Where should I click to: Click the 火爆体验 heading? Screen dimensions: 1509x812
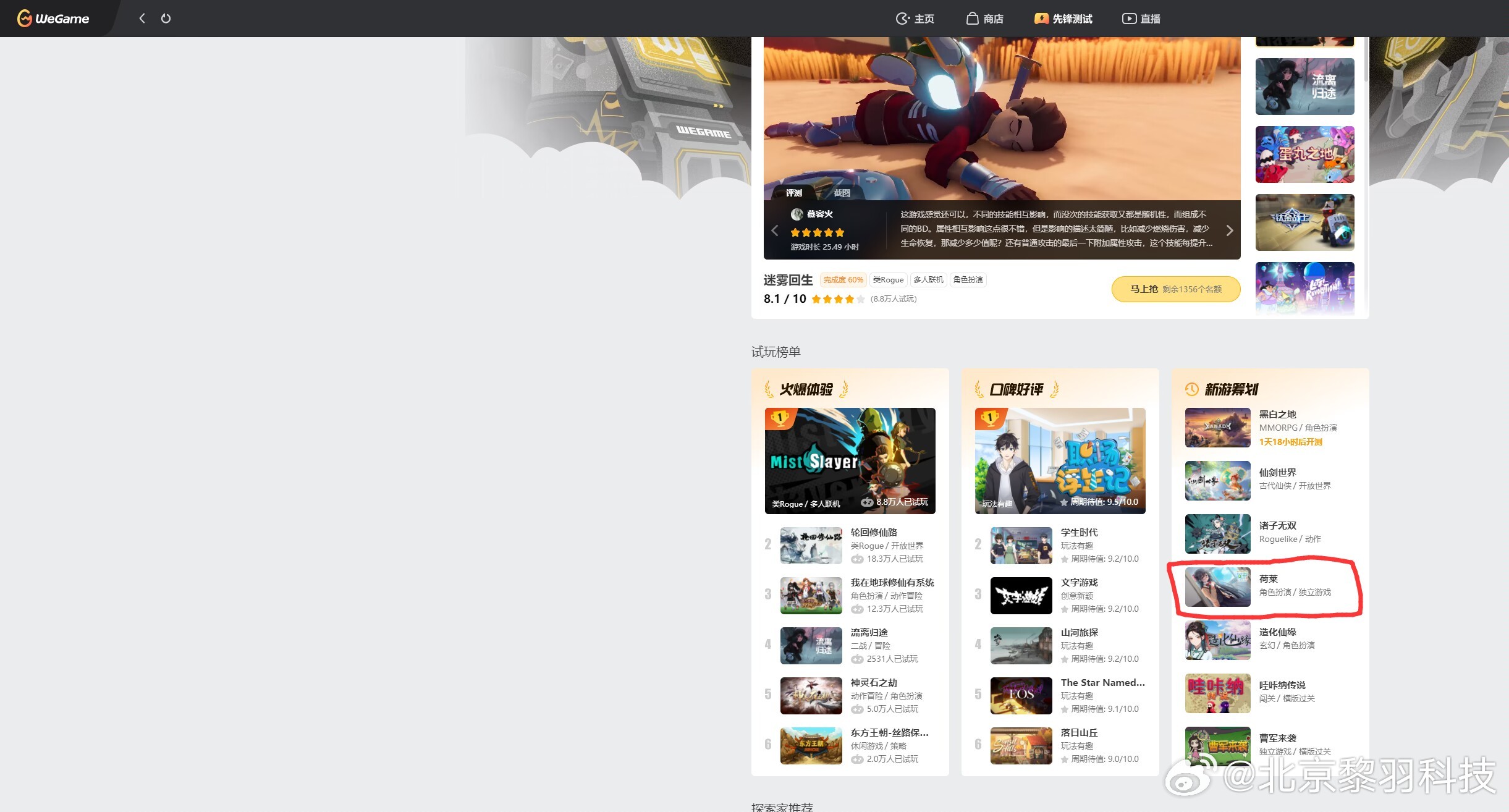[806, 389]
